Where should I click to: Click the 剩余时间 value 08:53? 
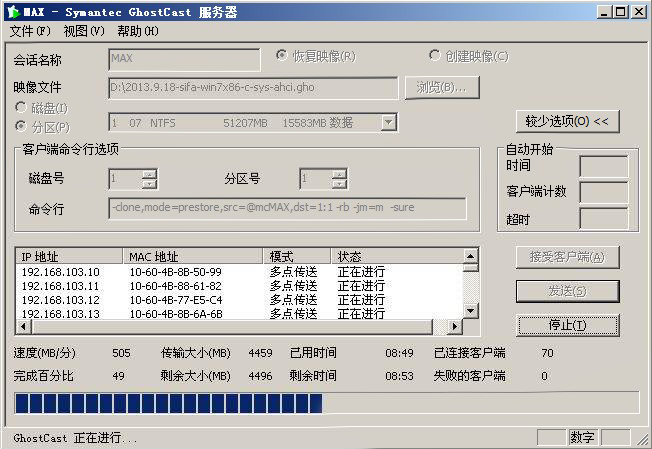pyautogui.click(x=399, y=376)
